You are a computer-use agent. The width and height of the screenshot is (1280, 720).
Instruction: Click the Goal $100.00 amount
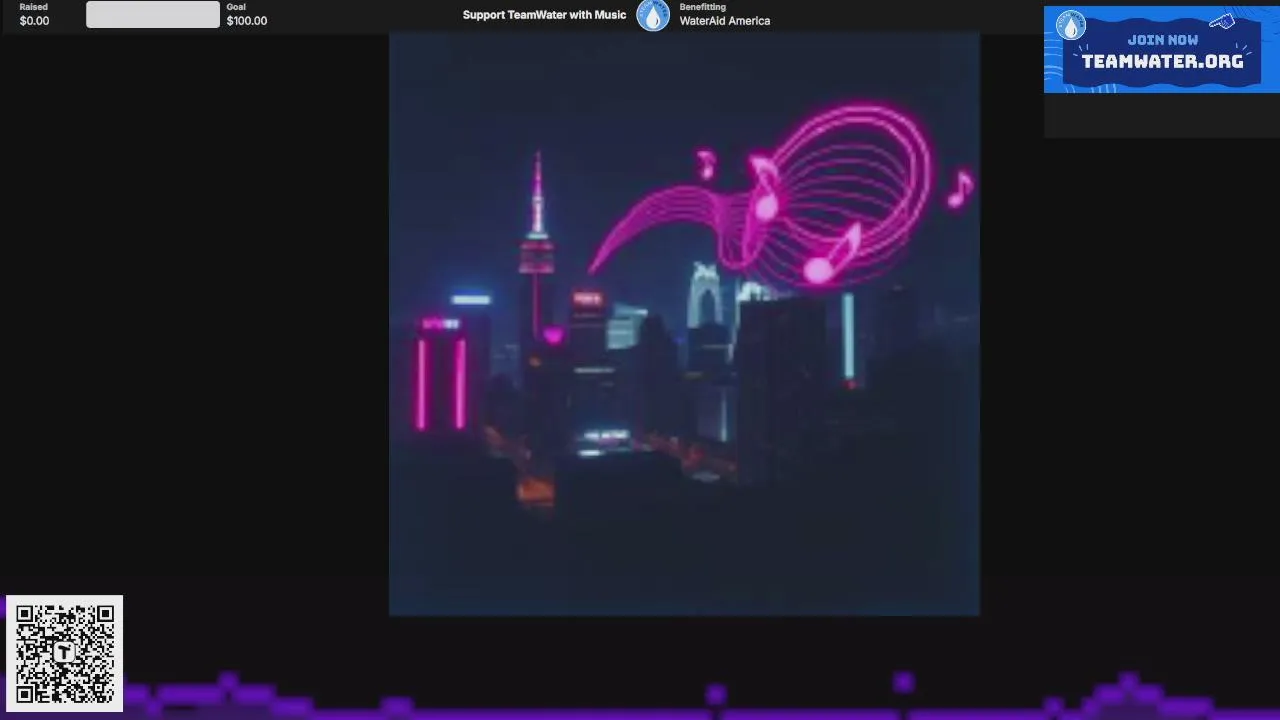pos(247,21)
